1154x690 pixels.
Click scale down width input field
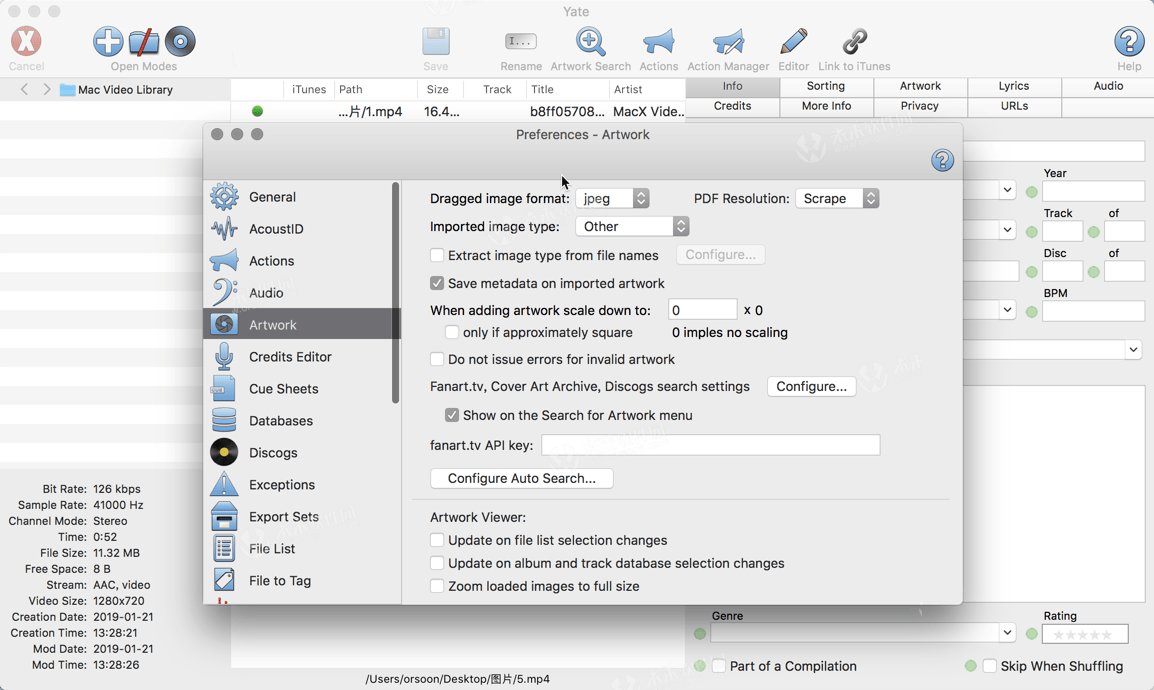[702, 310]
